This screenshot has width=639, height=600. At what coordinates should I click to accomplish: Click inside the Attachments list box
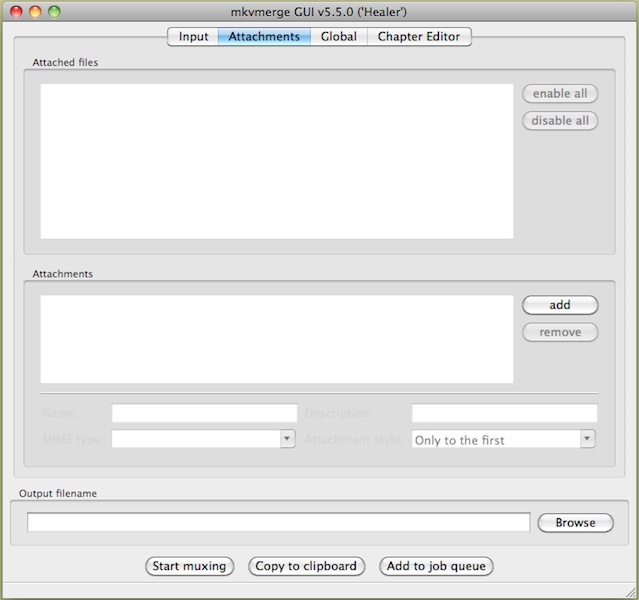[277, 339]
